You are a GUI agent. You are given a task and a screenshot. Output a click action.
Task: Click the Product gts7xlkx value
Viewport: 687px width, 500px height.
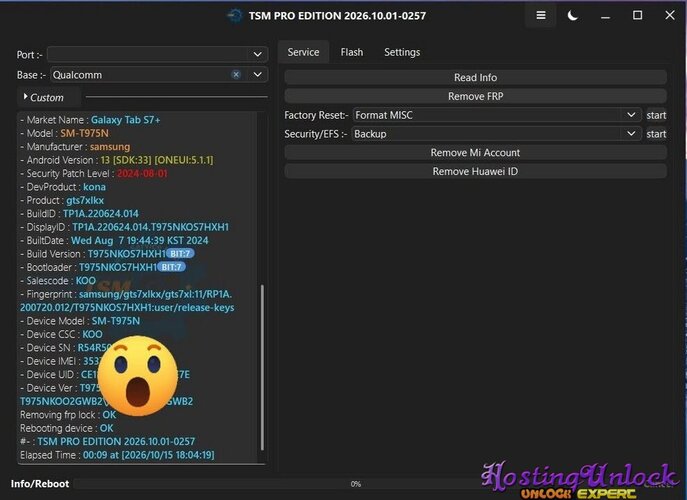[85, 200]
